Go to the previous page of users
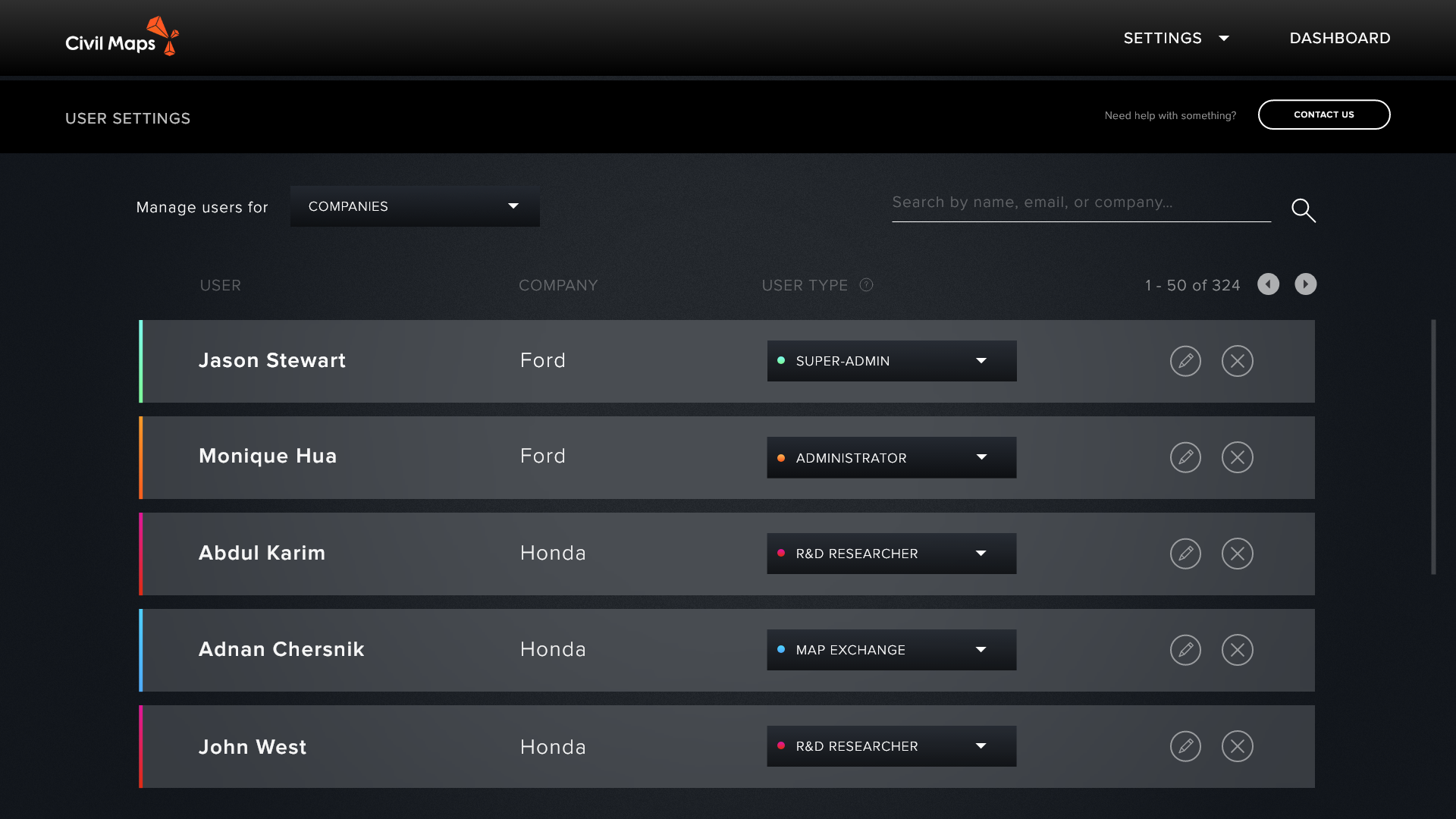 (x=1268, y=284)
